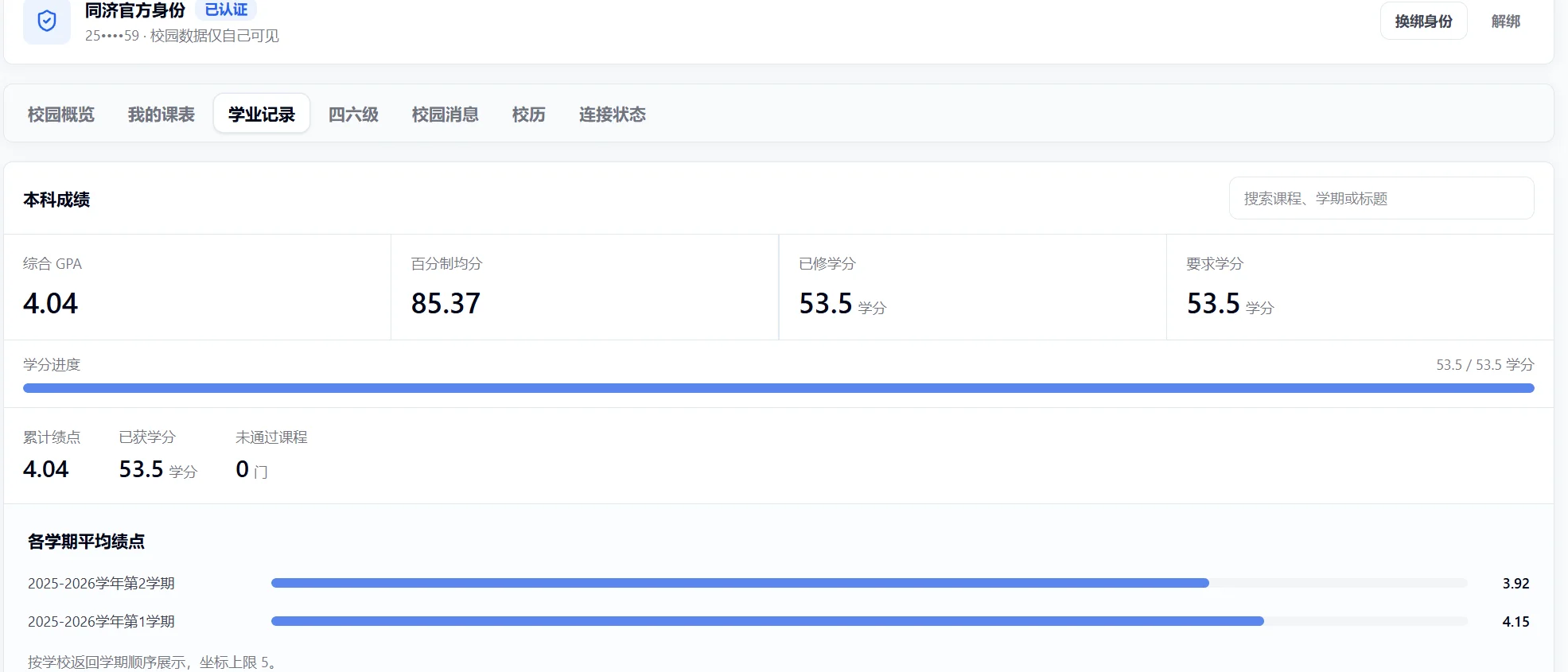Image resolution: width=1568 pixels, height=672 pixels.
Task: Click the 2025-2026学年第1学期 GPA bar
Action: (870, 621)
